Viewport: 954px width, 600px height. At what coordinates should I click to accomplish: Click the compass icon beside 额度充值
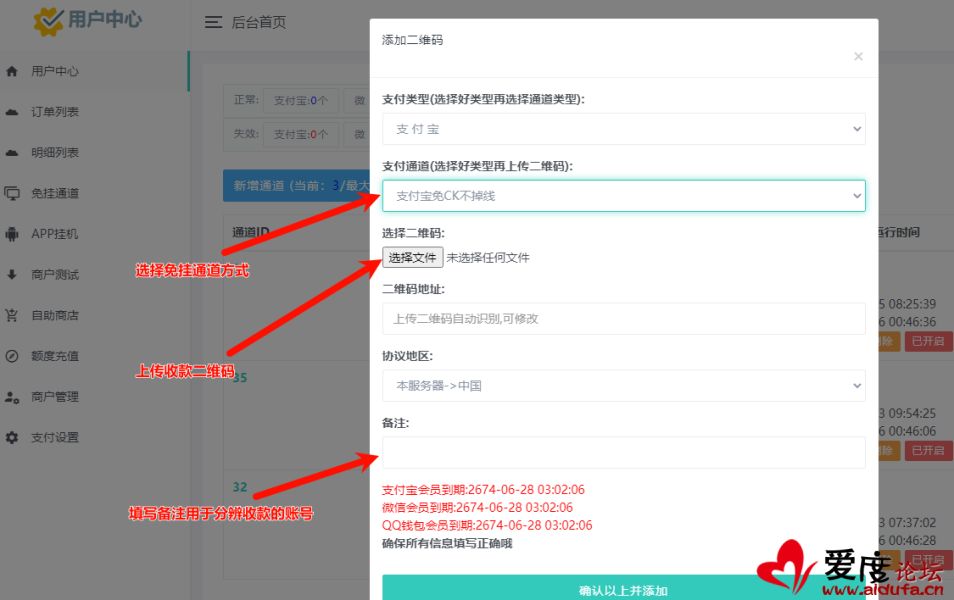12,356
